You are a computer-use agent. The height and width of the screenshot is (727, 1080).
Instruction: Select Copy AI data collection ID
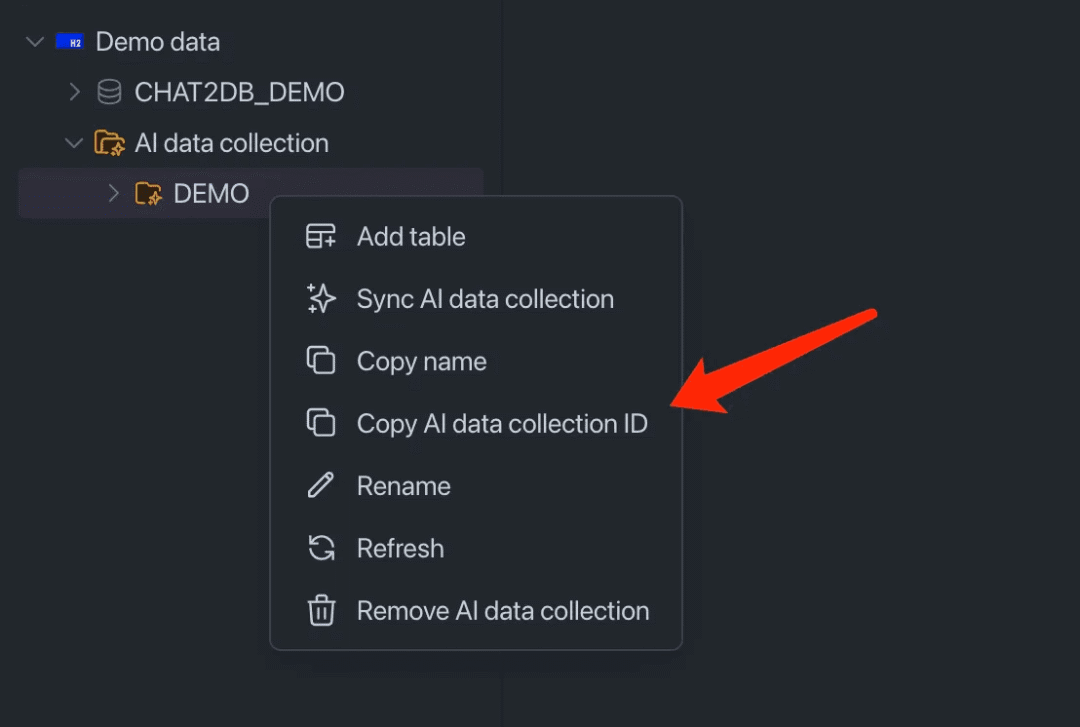point(502,424)
